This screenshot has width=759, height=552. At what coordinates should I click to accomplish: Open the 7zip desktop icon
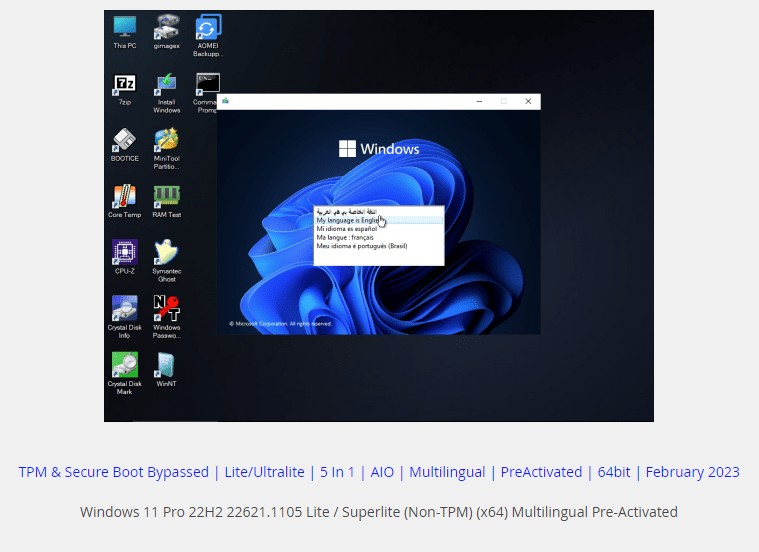click(x=124, y=90)
